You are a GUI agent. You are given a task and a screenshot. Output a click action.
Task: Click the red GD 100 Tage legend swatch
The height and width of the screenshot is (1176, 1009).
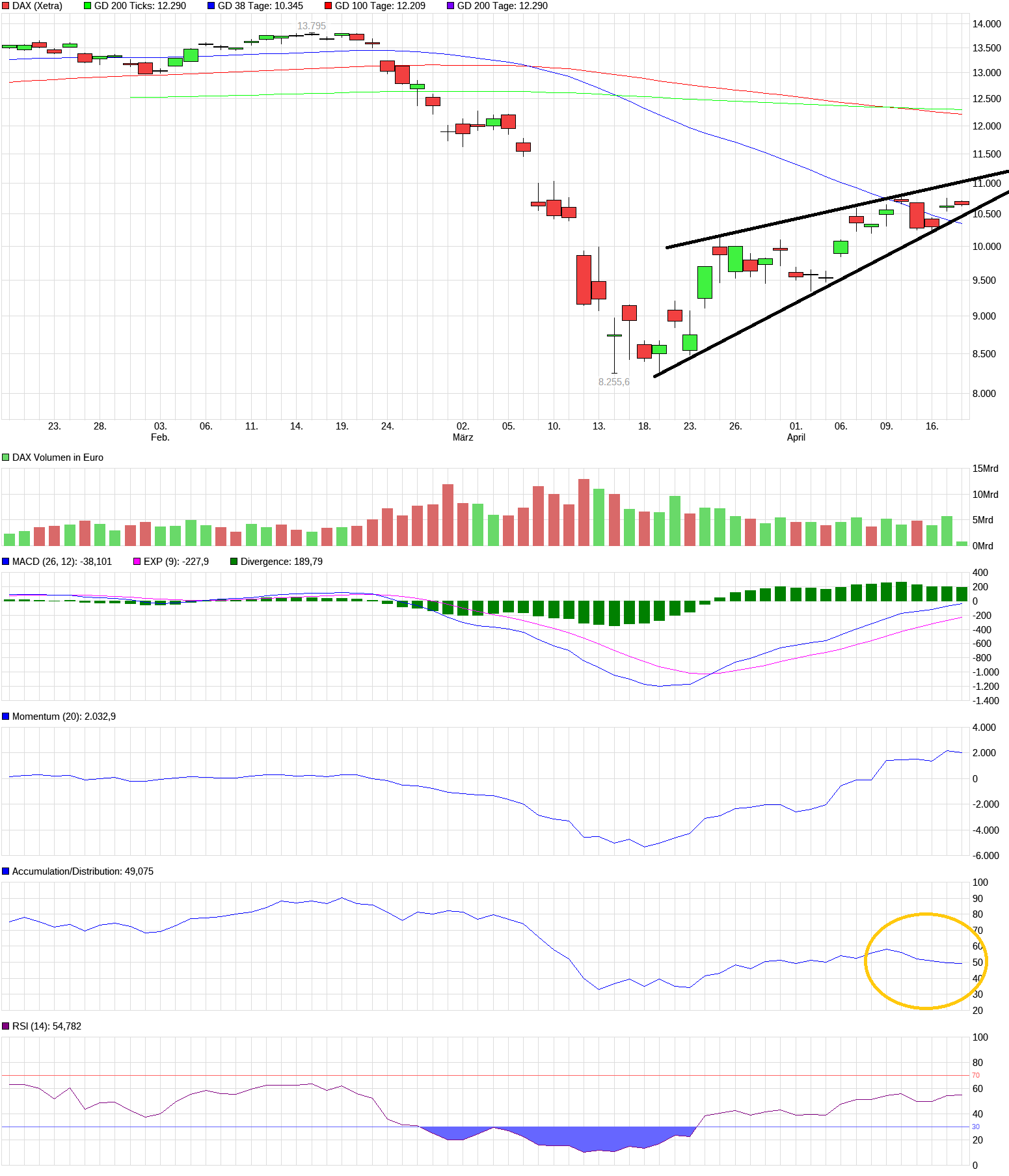(329, 6)
